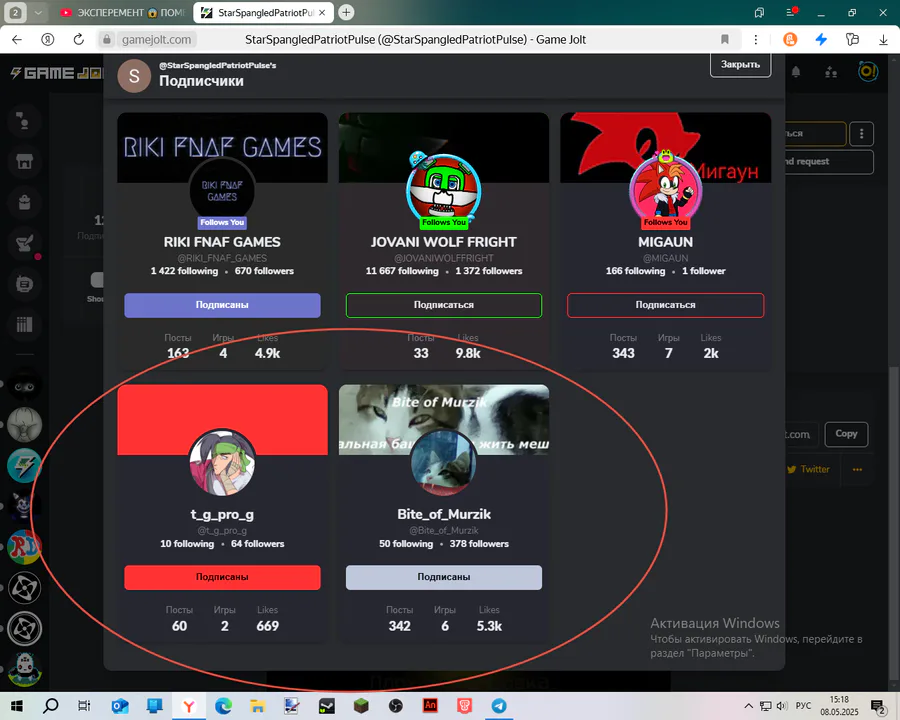The height and width of the screenshot is (720, 900).
Task: Click the MIGAUN profile name
Action: coord(665,242)
